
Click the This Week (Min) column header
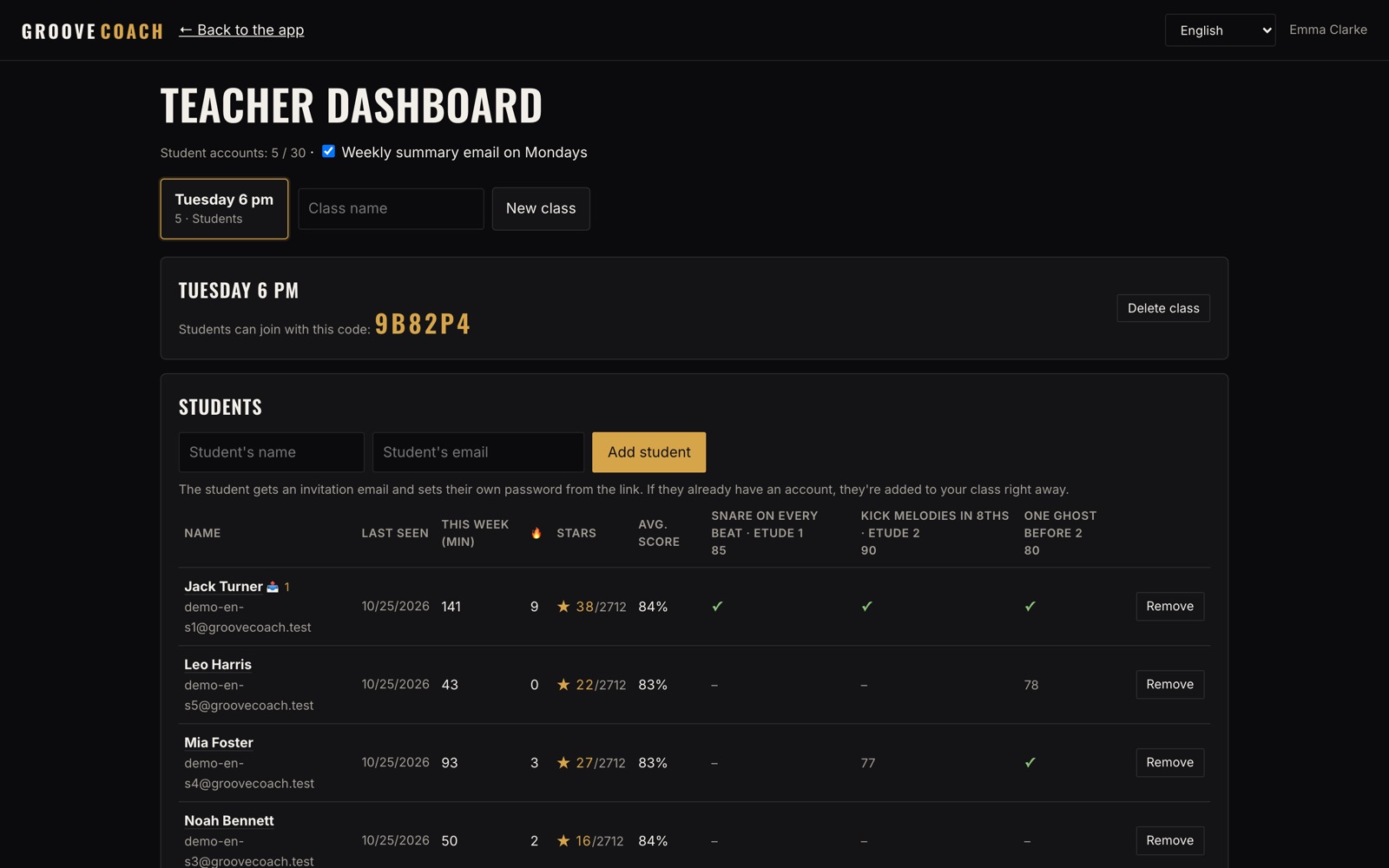click(x=475, y=533)
